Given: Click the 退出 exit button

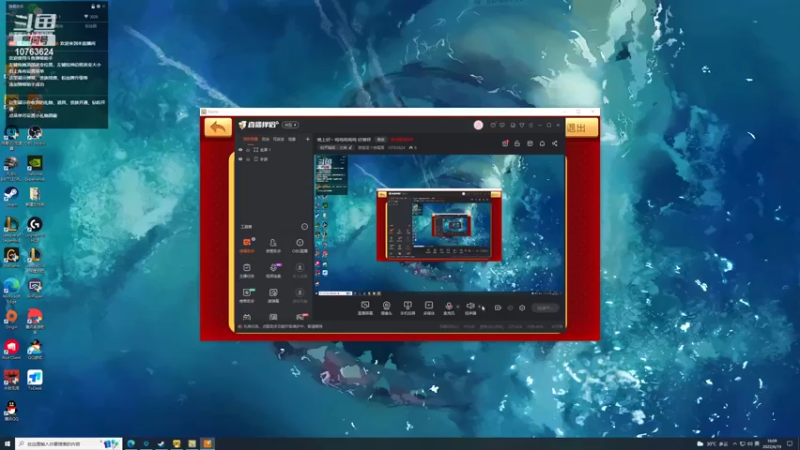Looking at the screenshot, I should pyautogui.click(x=581, y=128).
